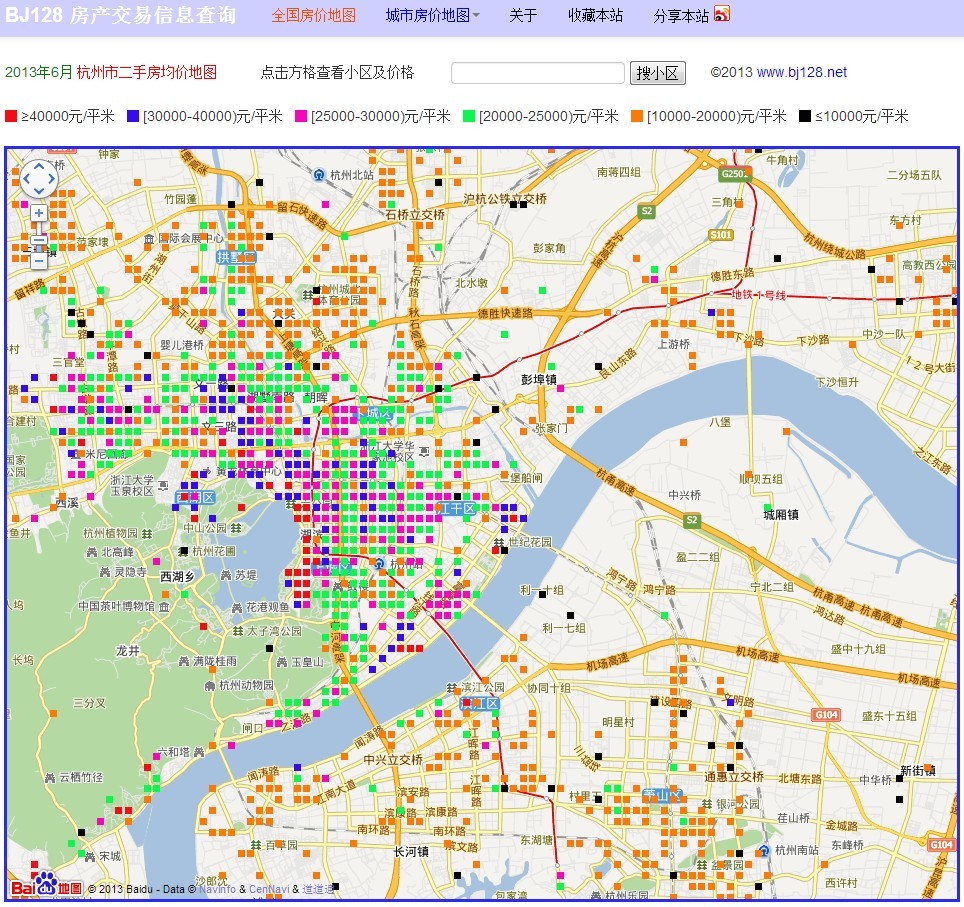964x907 pixels.
Task: Click into the community search text field
Action: pos(537,73)
